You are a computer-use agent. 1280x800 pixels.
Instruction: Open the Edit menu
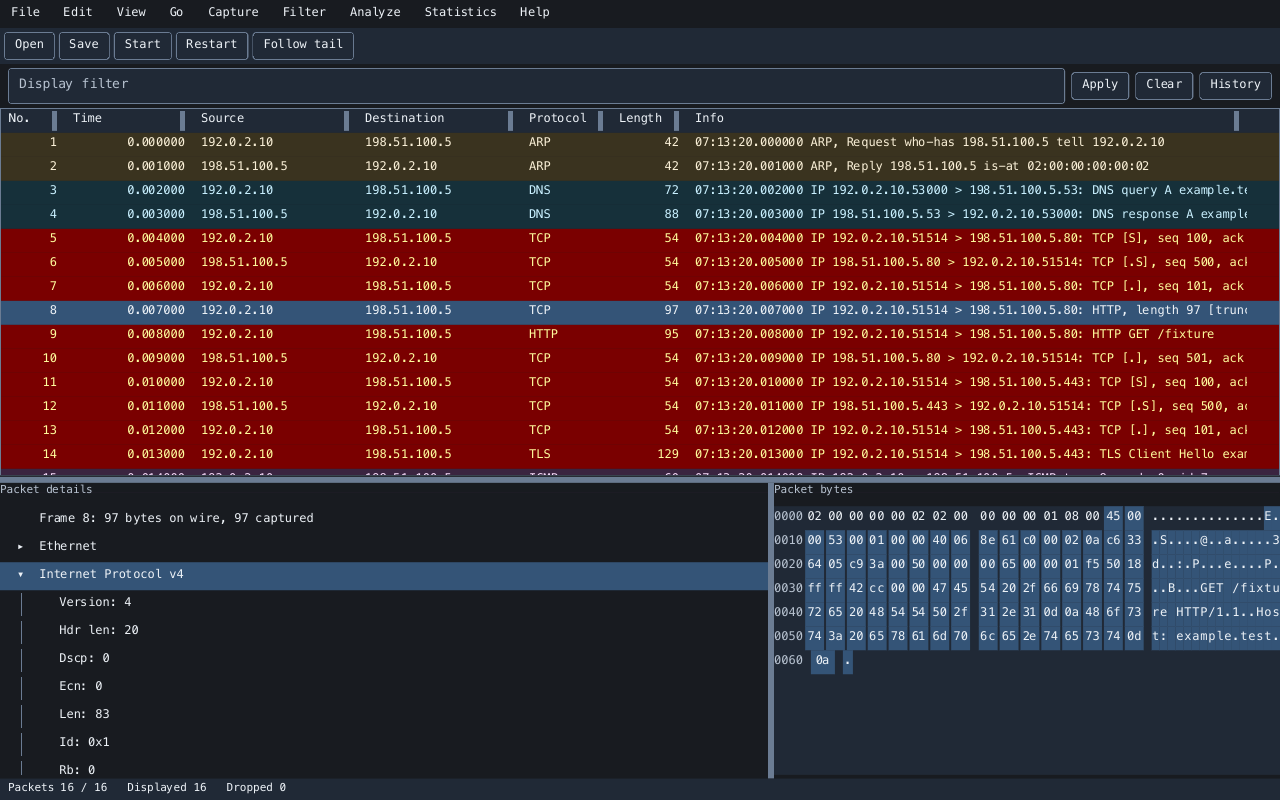[77, 12]
